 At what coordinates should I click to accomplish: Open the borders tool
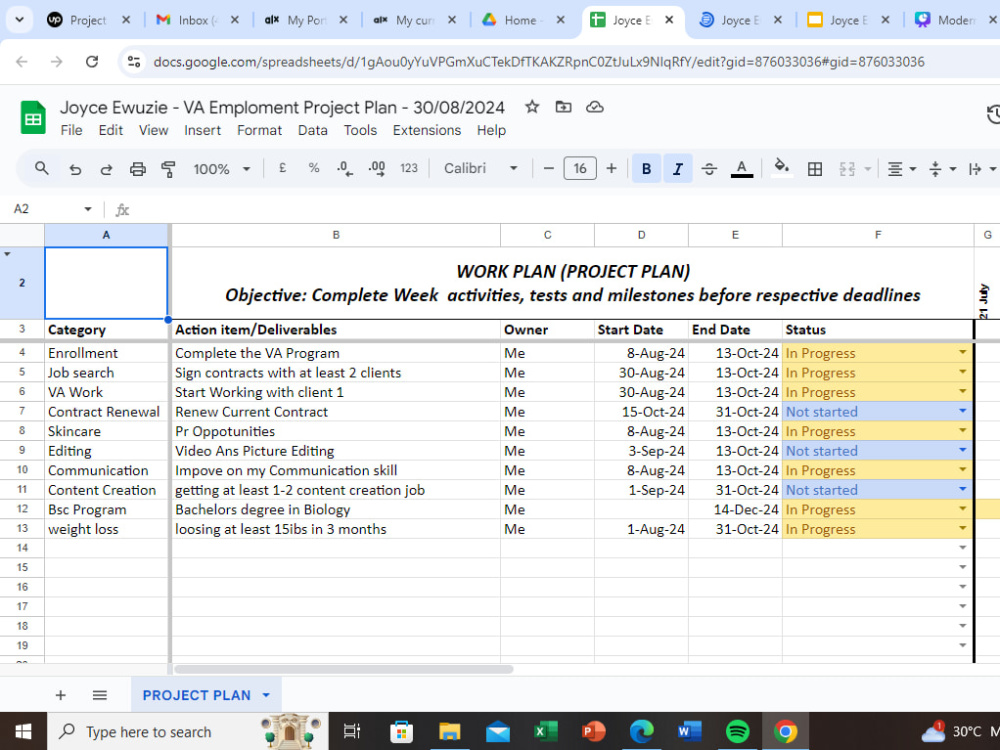click(x=814, y=169)
